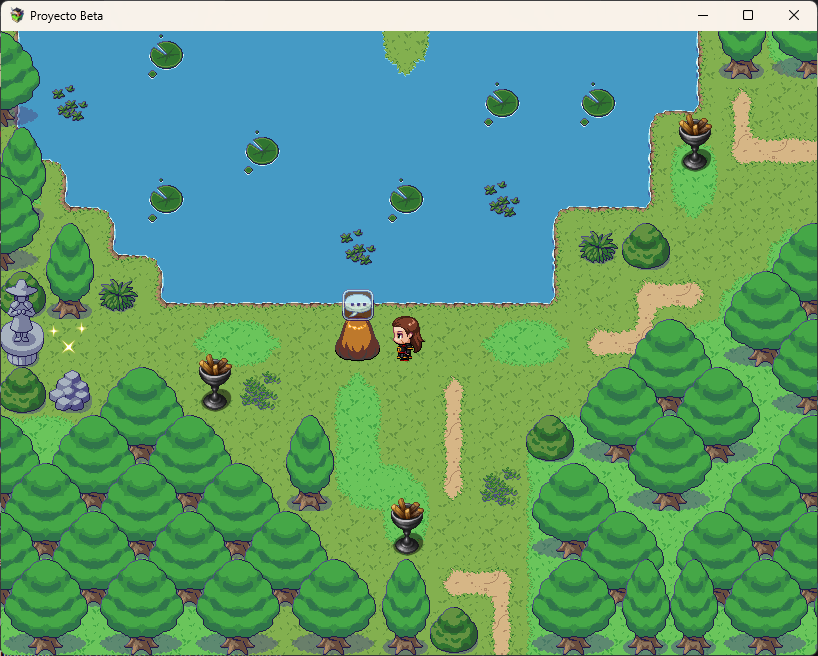Click the orange-haired NPC by the pond

357,340
